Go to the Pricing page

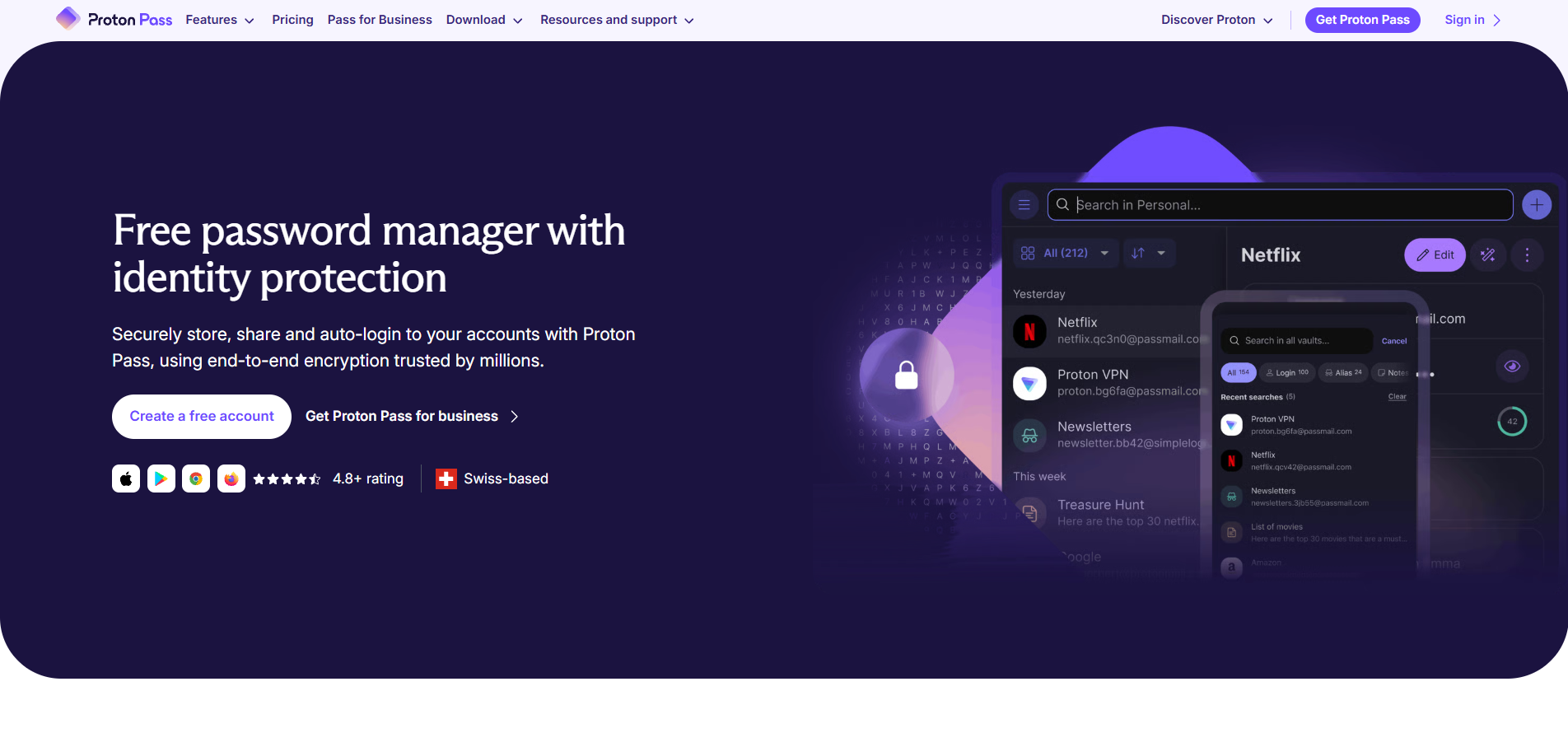click(x=292, y=20)
